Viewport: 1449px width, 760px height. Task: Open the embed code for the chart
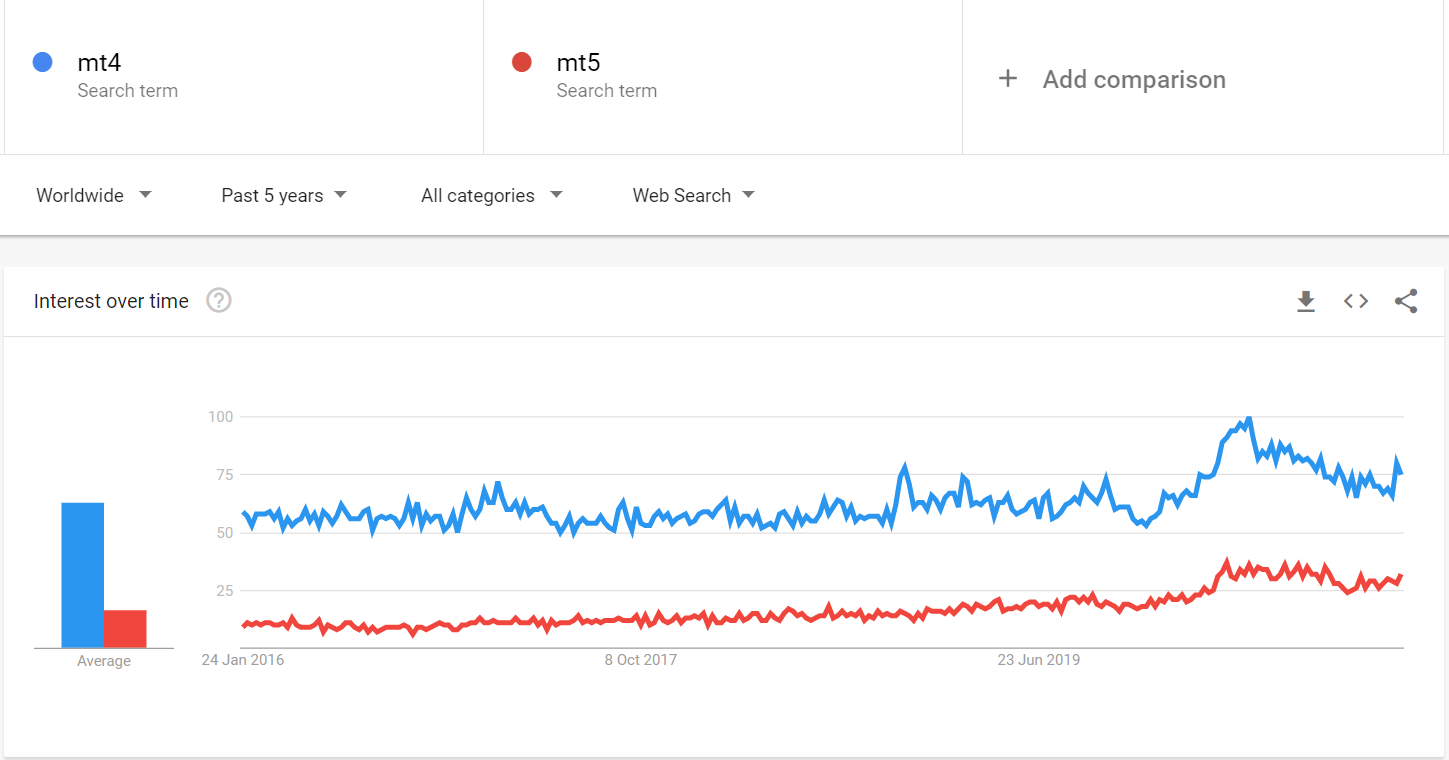click(1356, 300)
